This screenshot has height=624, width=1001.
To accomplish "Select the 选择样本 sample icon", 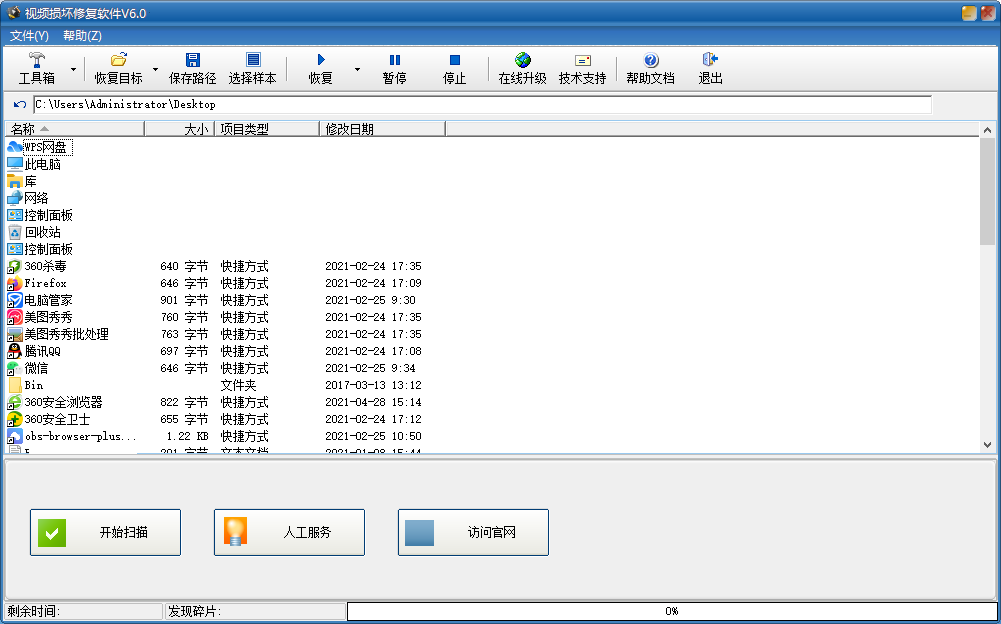I will pyautogui.click(x=252, y=68).
